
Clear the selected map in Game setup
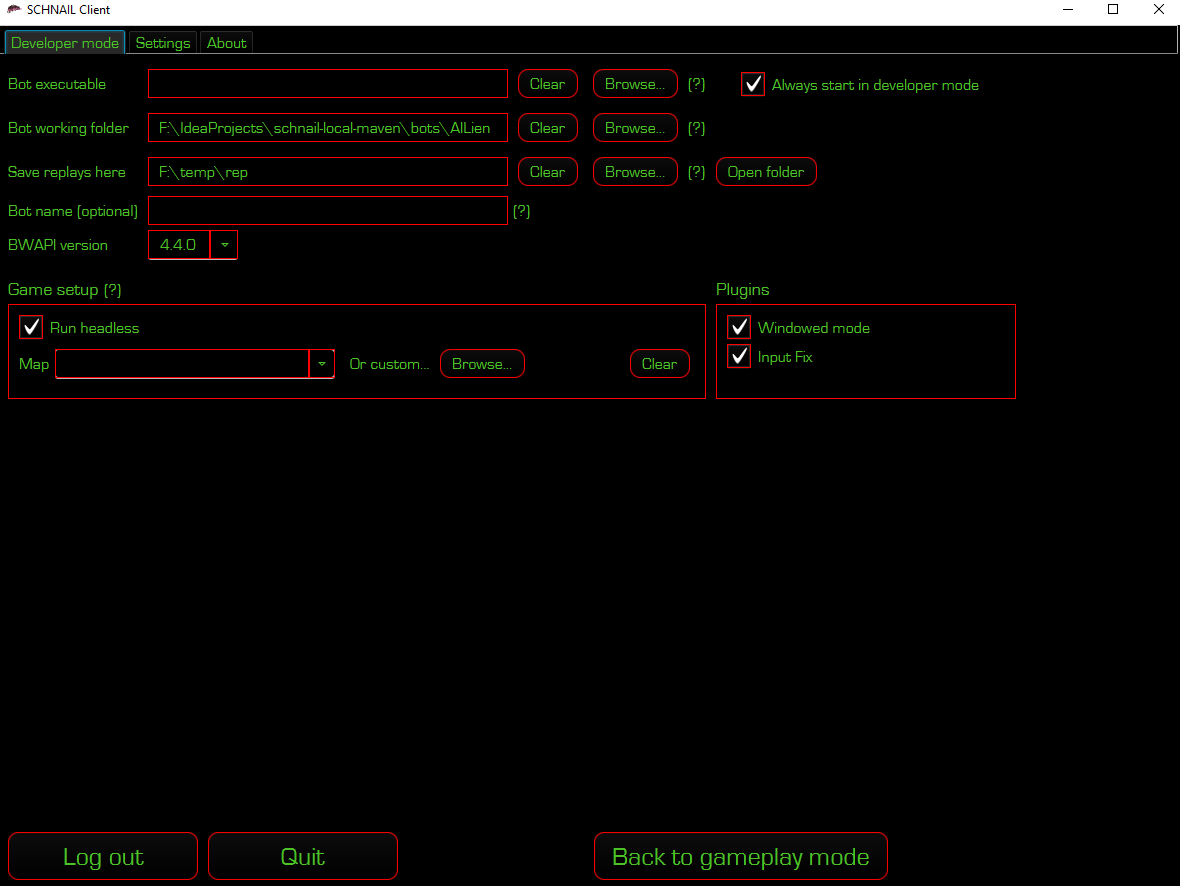tap(659, 363)
